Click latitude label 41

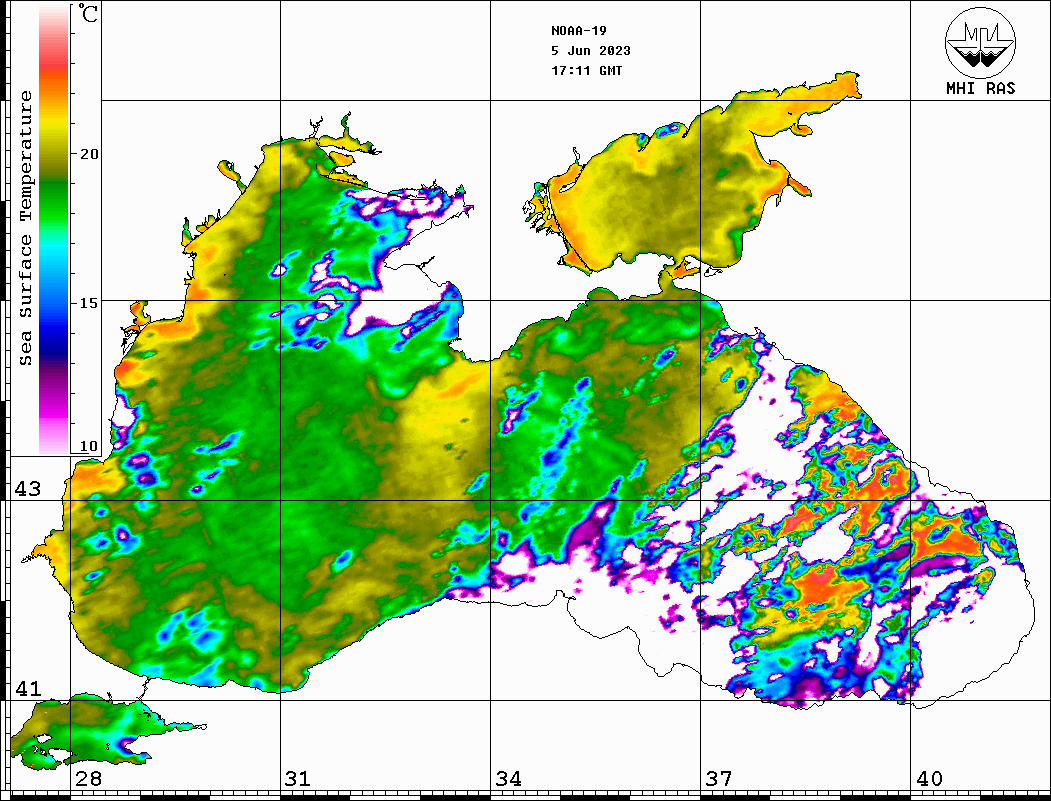coord(27,688)
